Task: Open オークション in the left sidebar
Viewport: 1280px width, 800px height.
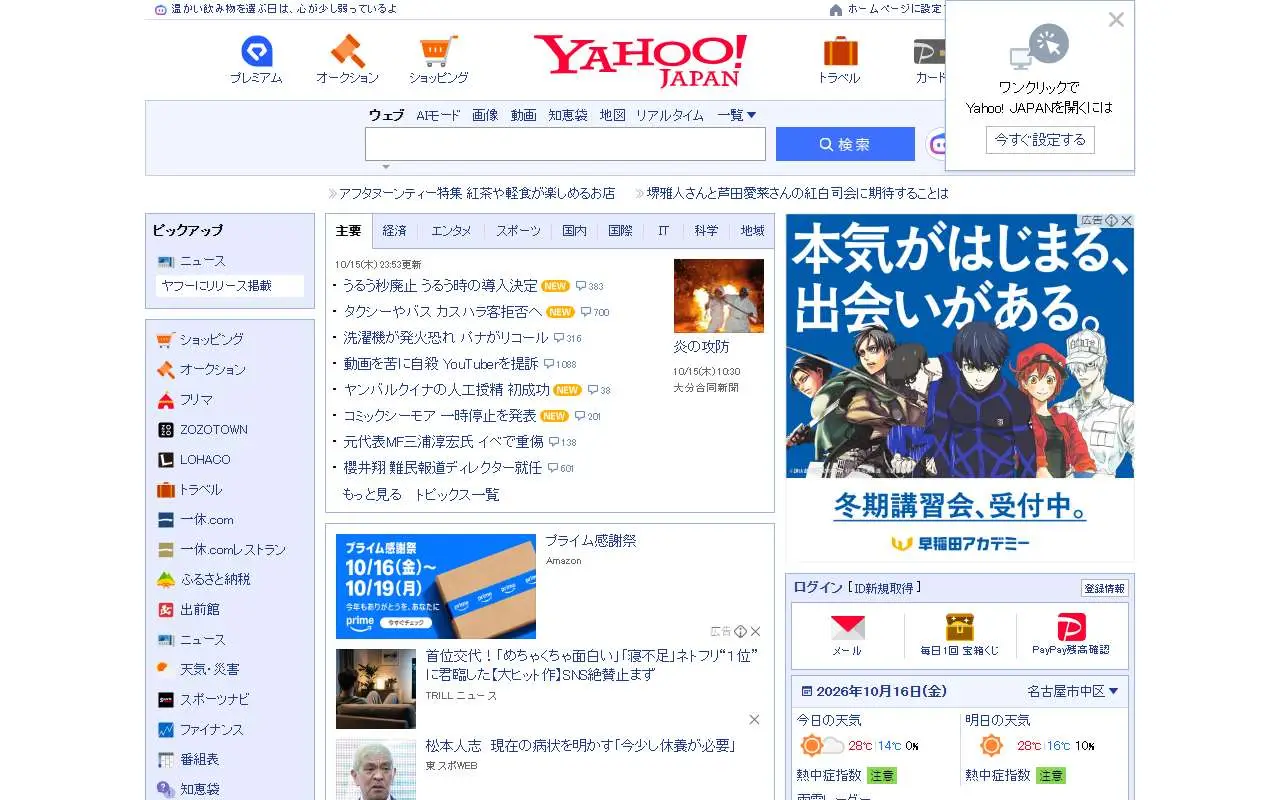Action: pyautogui.click(x=212, y=370)
